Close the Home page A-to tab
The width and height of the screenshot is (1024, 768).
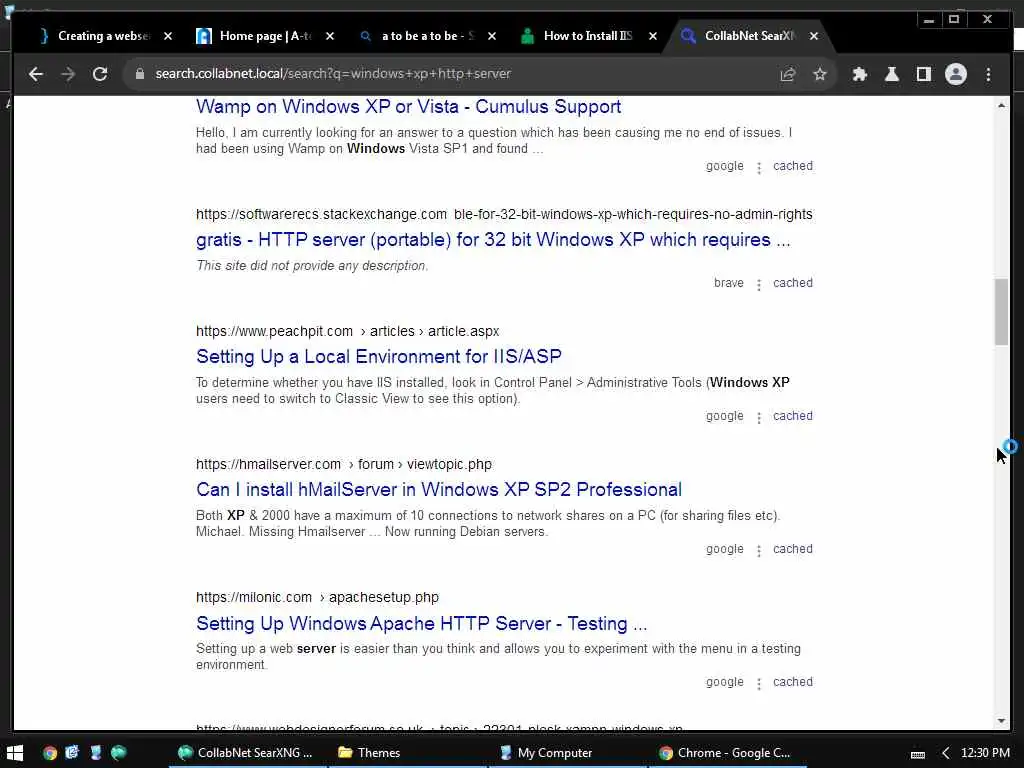coord(330,36)
